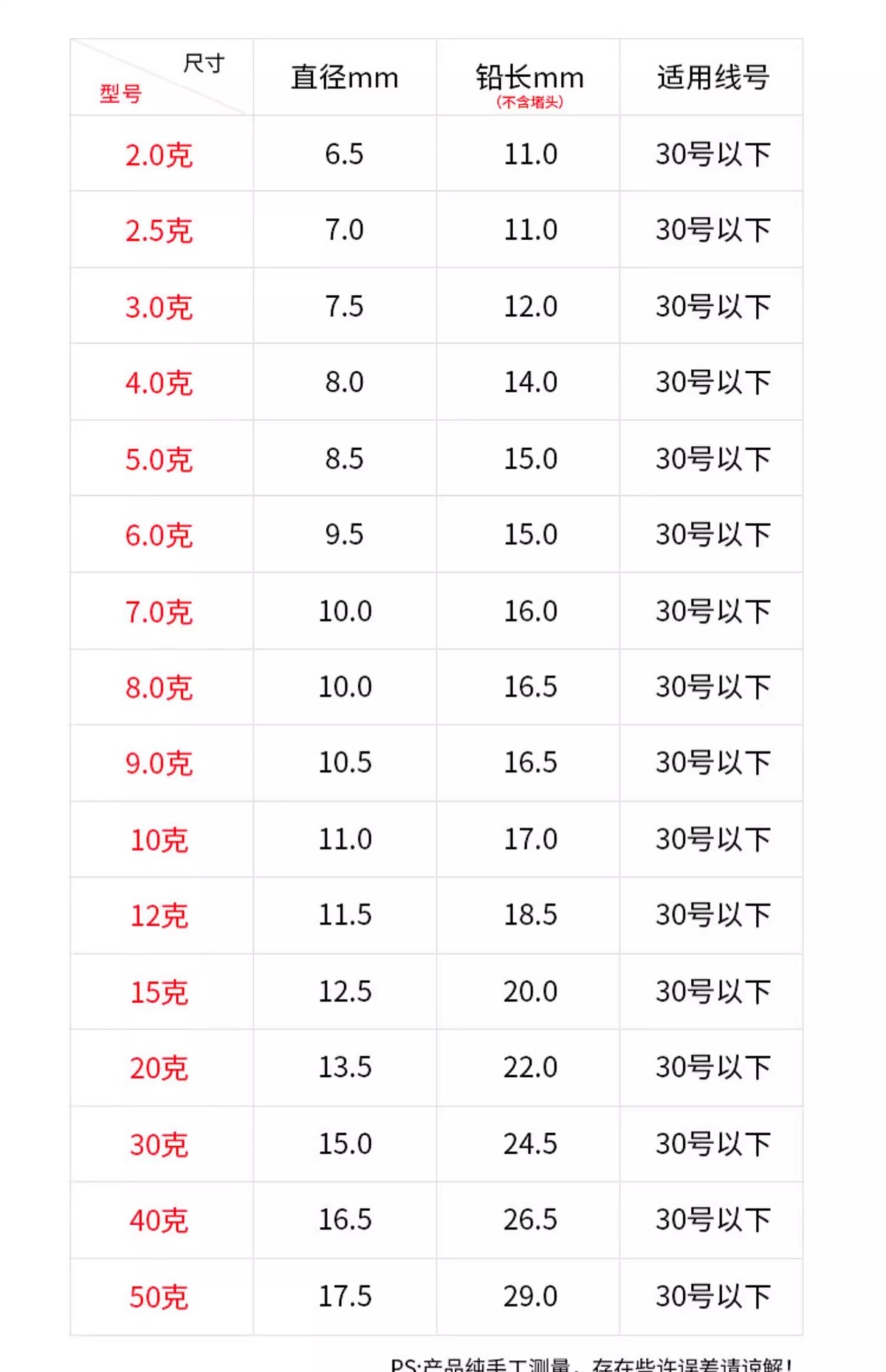Click the 不含堵头 note under 铅长mm

click(x=529, y=102)
